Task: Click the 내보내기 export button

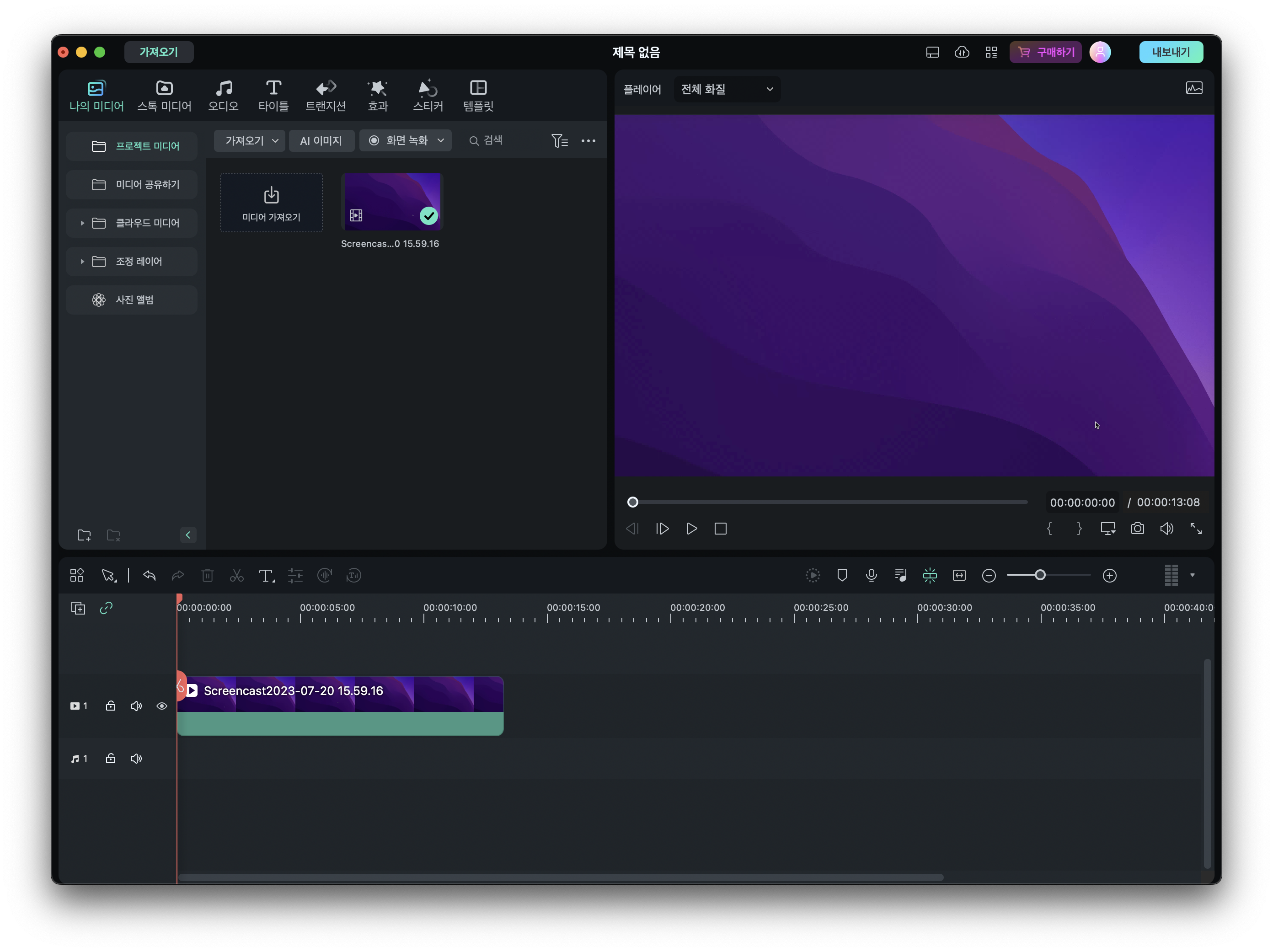Action: (x=1171, y=53)
